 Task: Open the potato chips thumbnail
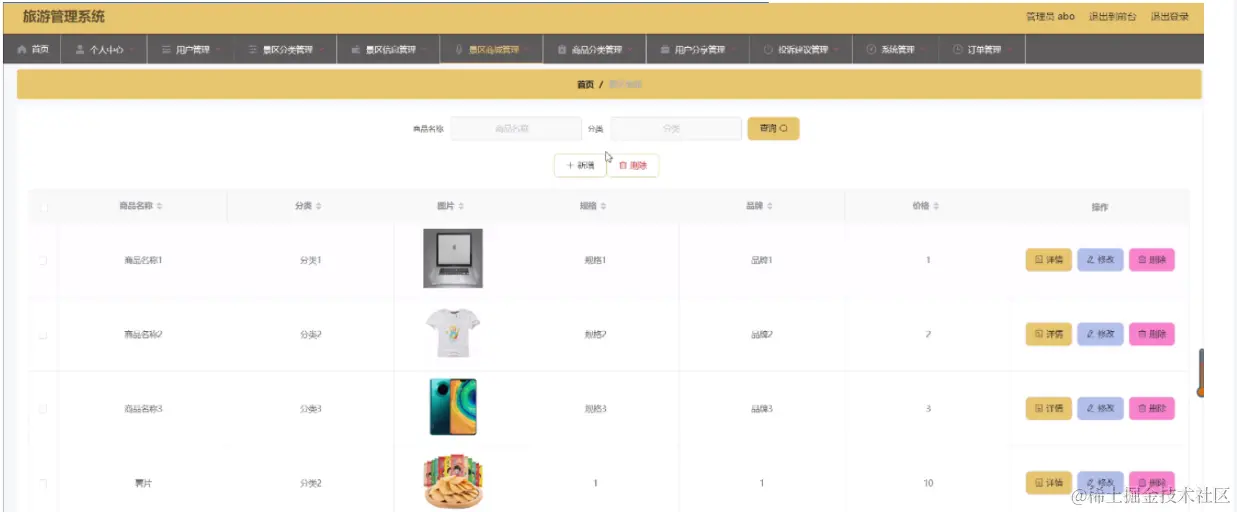point(453,482)
